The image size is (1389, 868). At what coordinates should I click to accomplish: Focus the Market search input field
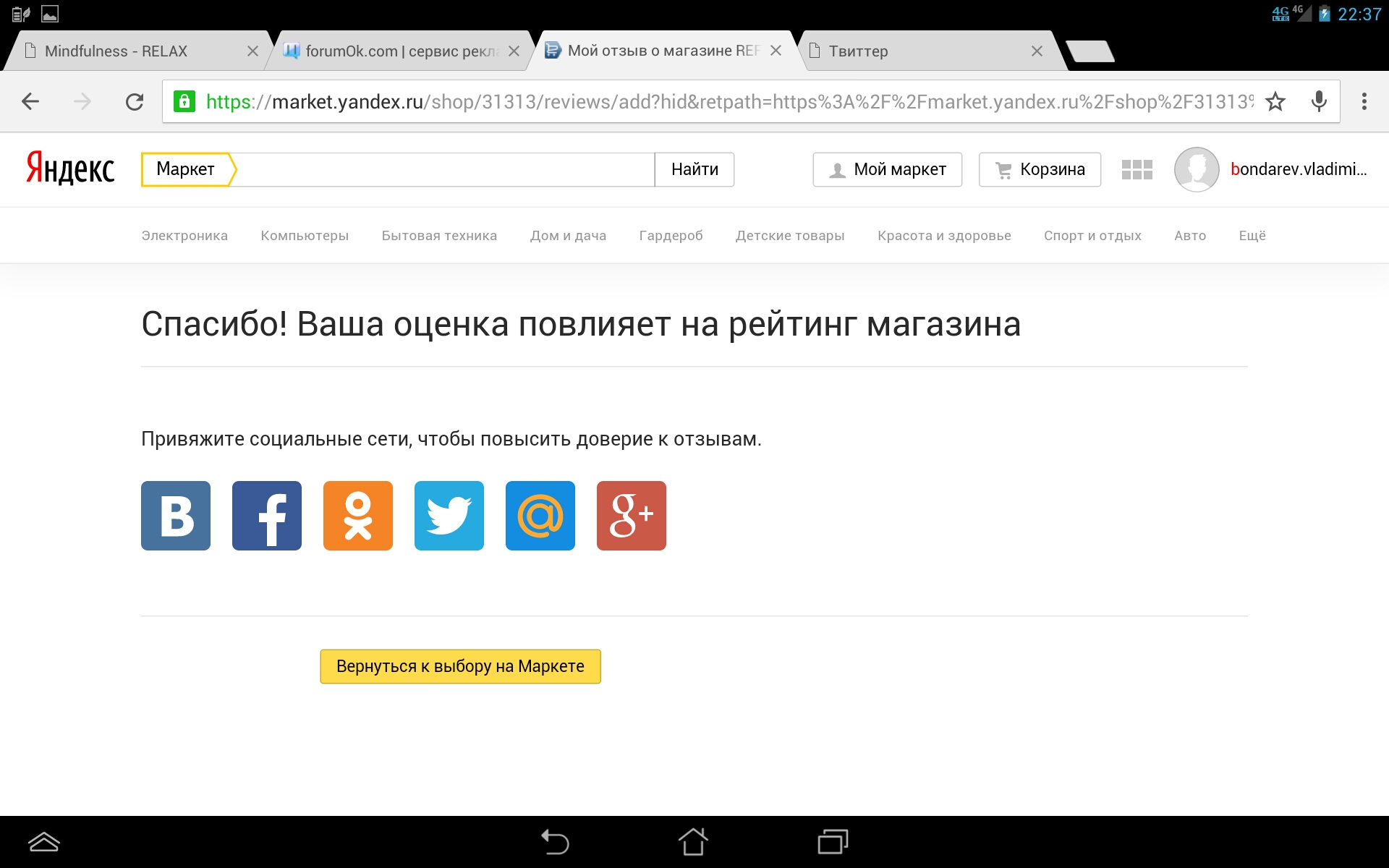(x=445, y=169)
